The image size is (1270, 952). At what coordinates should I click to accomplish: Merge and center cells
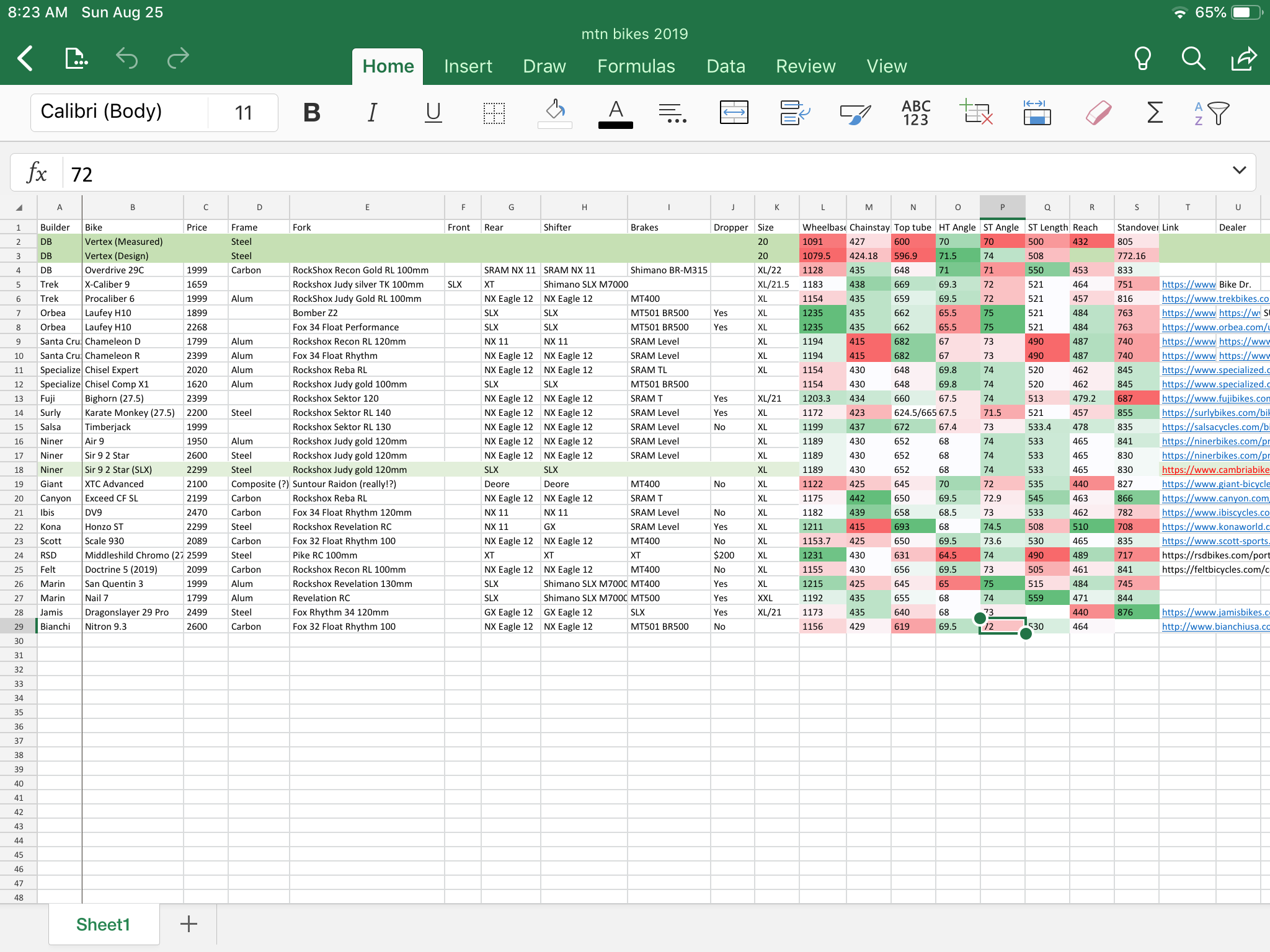[734, 113]
